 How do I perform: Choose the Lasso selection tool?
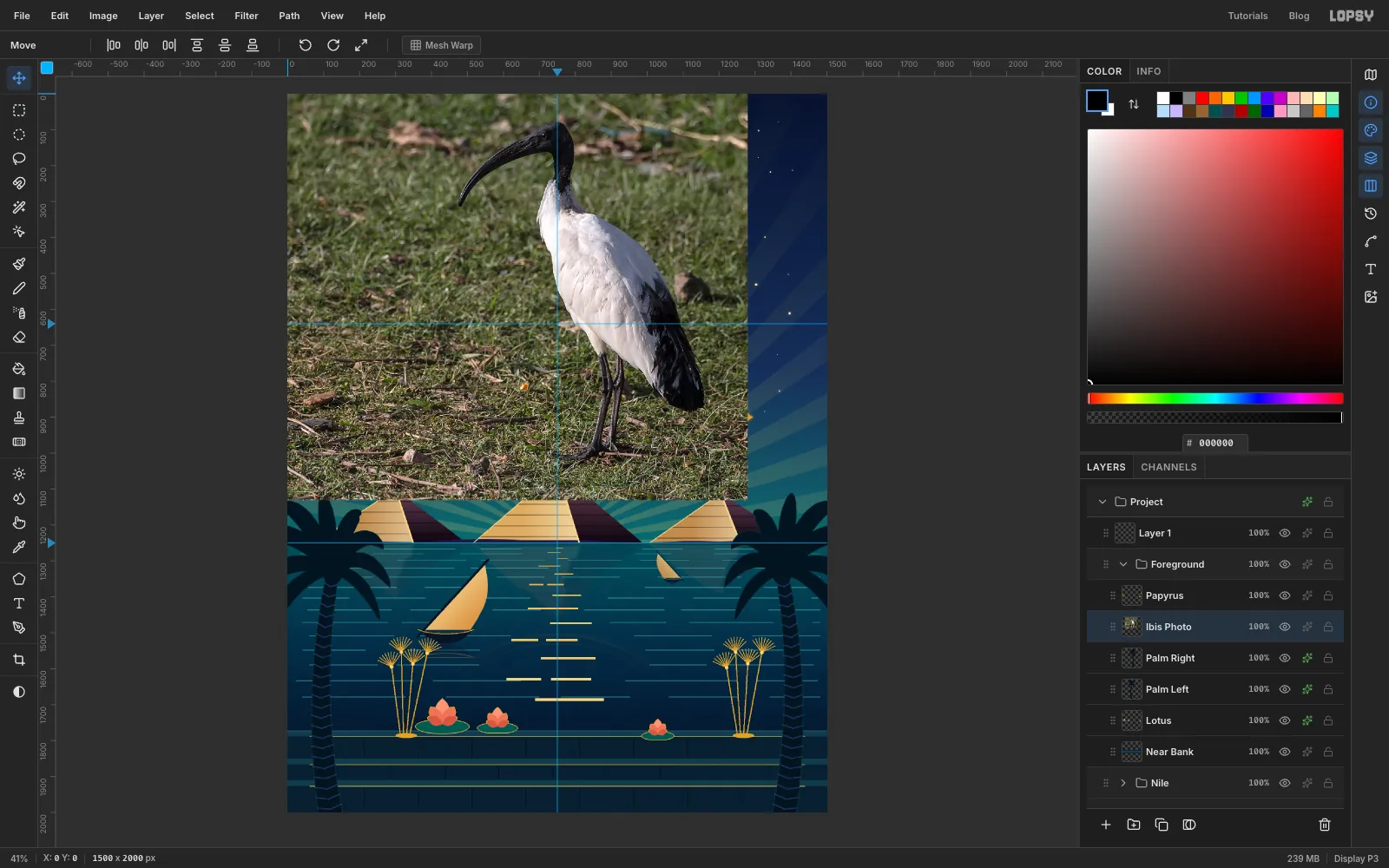(18, 159)
